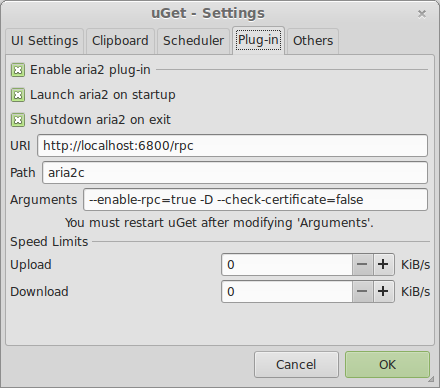Switch to the UI Settings tab

(44, 41)
